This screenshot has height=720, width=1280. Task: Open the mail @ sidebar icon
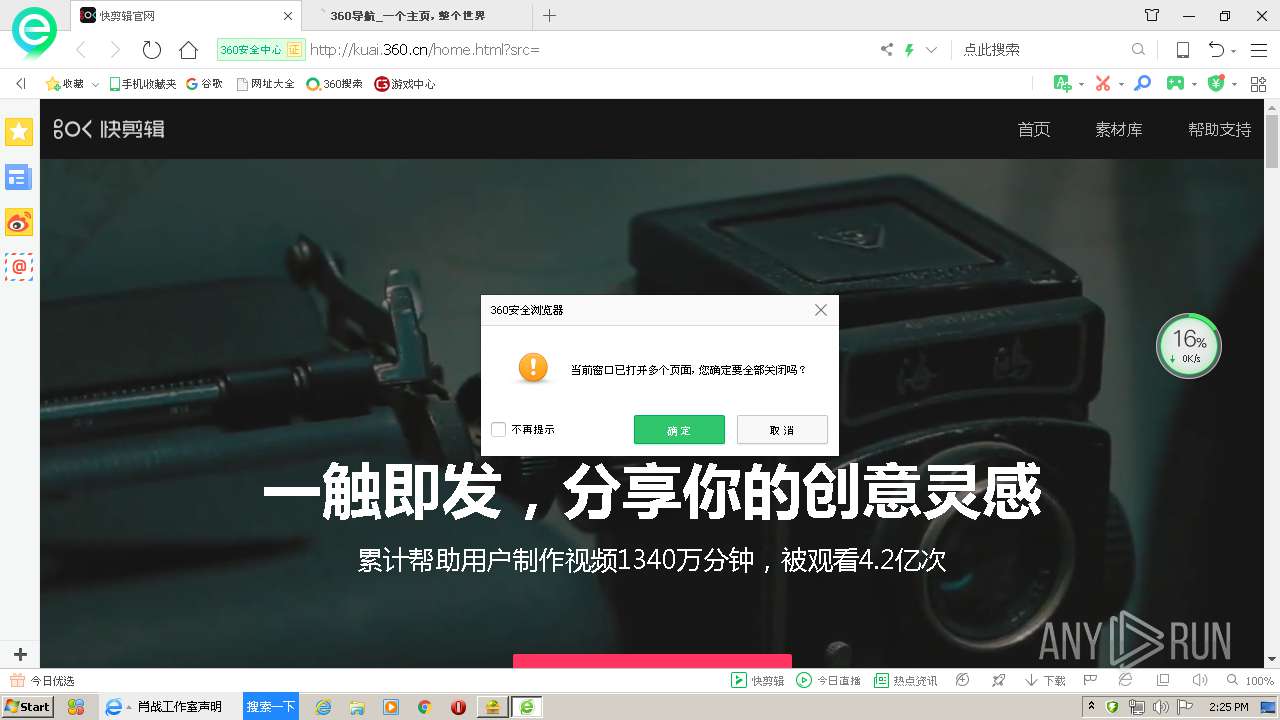(19, 267)
